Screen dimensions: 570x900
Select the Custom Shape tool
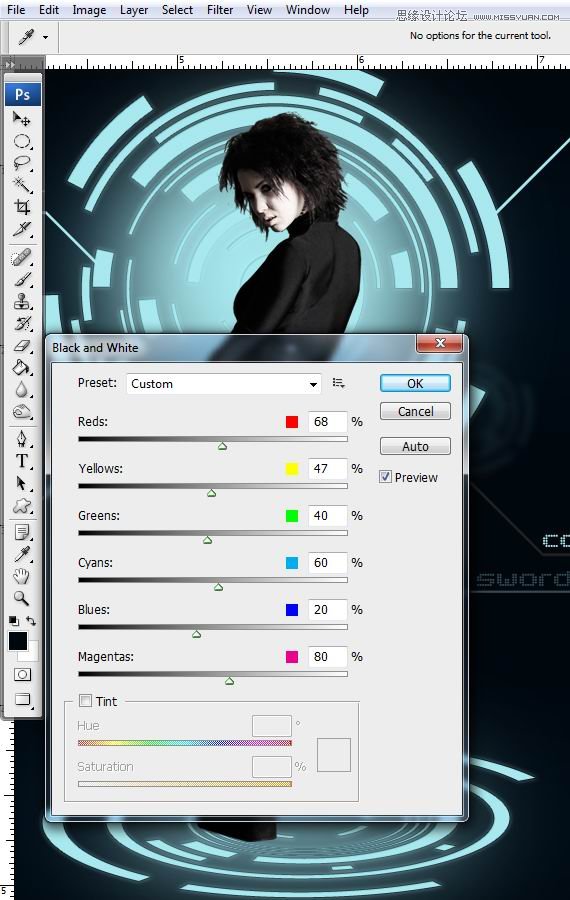22,506
